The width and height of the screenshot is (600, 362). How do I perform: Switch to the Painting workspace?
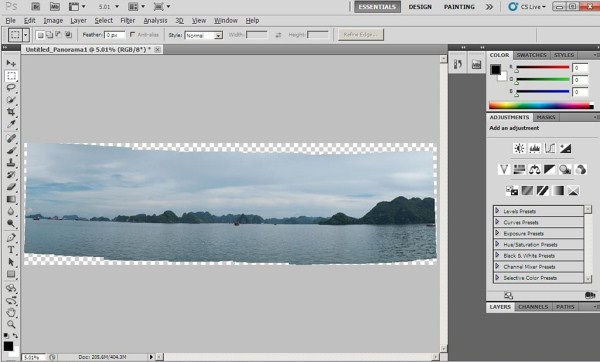(459, 7)
